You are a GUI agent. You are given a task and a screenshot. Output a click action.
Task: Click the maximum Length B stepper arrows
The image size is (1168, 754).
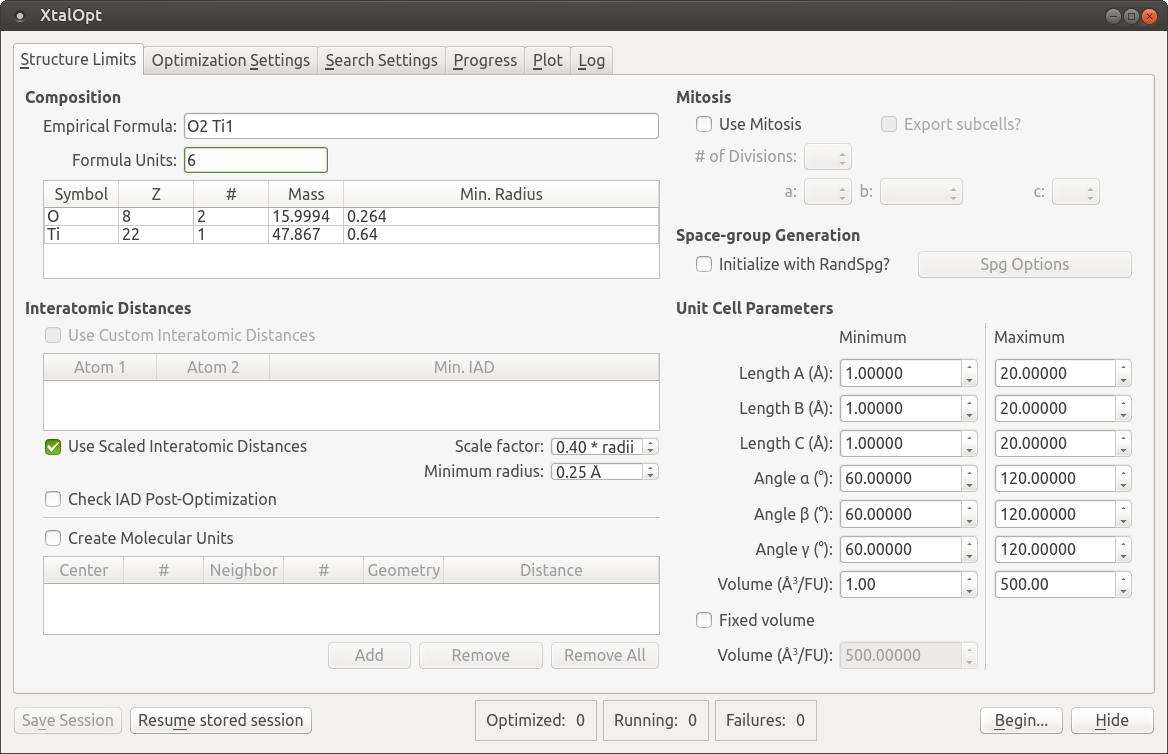(1123, 408)
